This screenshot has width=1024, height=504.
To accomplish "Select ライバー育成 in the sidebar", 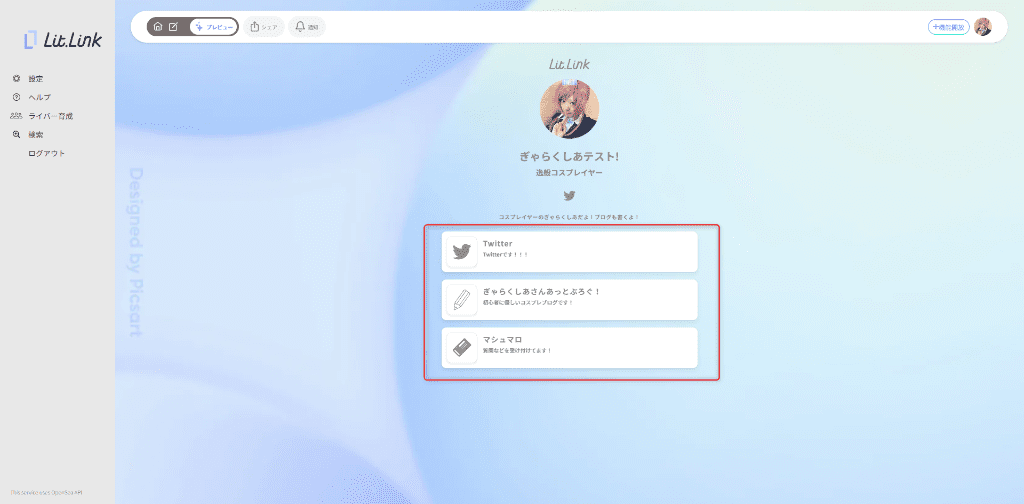I will [50, 116].
